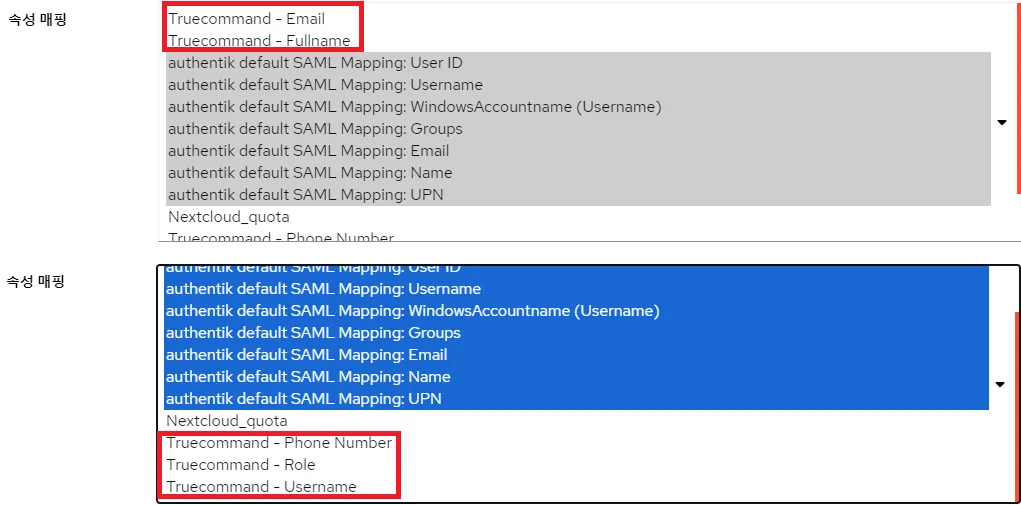Click SAML Mapping: Email in grey-highlighted list
This screenshot has width=1021, height=505.
pos(578,151)
